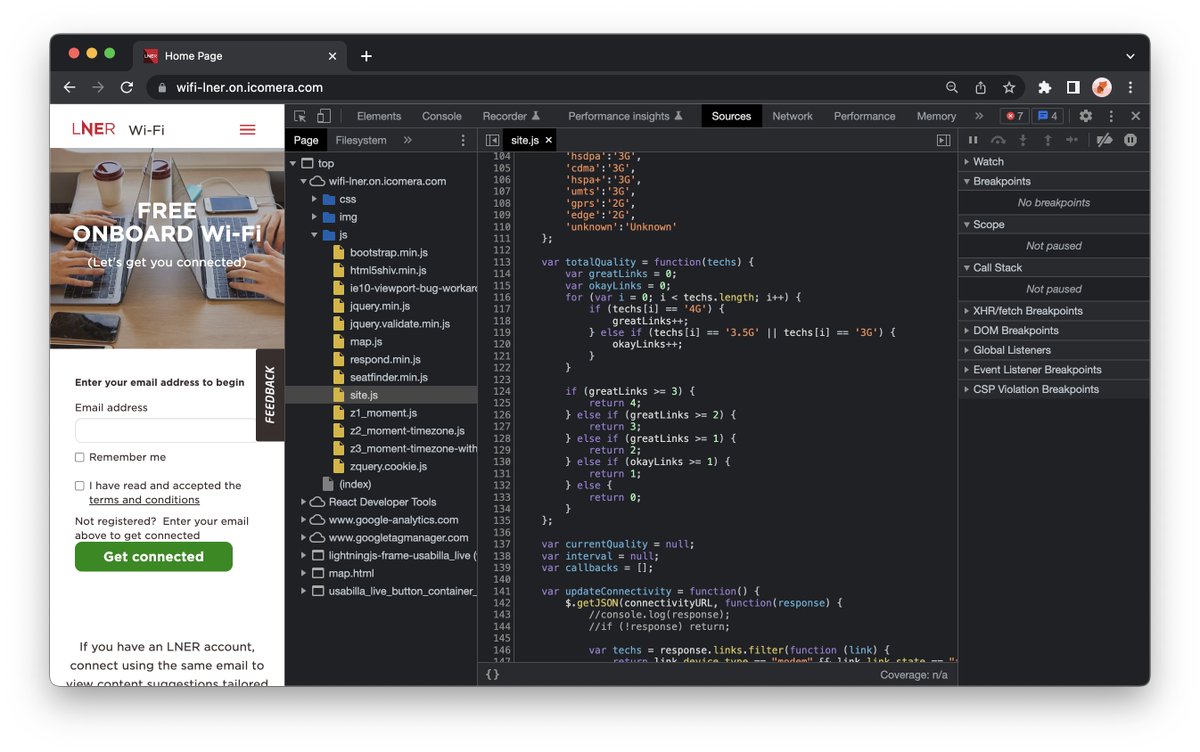Image resolution: width=1200 pixels, height=752 pixels.
Task: Open (index) file in tree
Action: (355, 484)
